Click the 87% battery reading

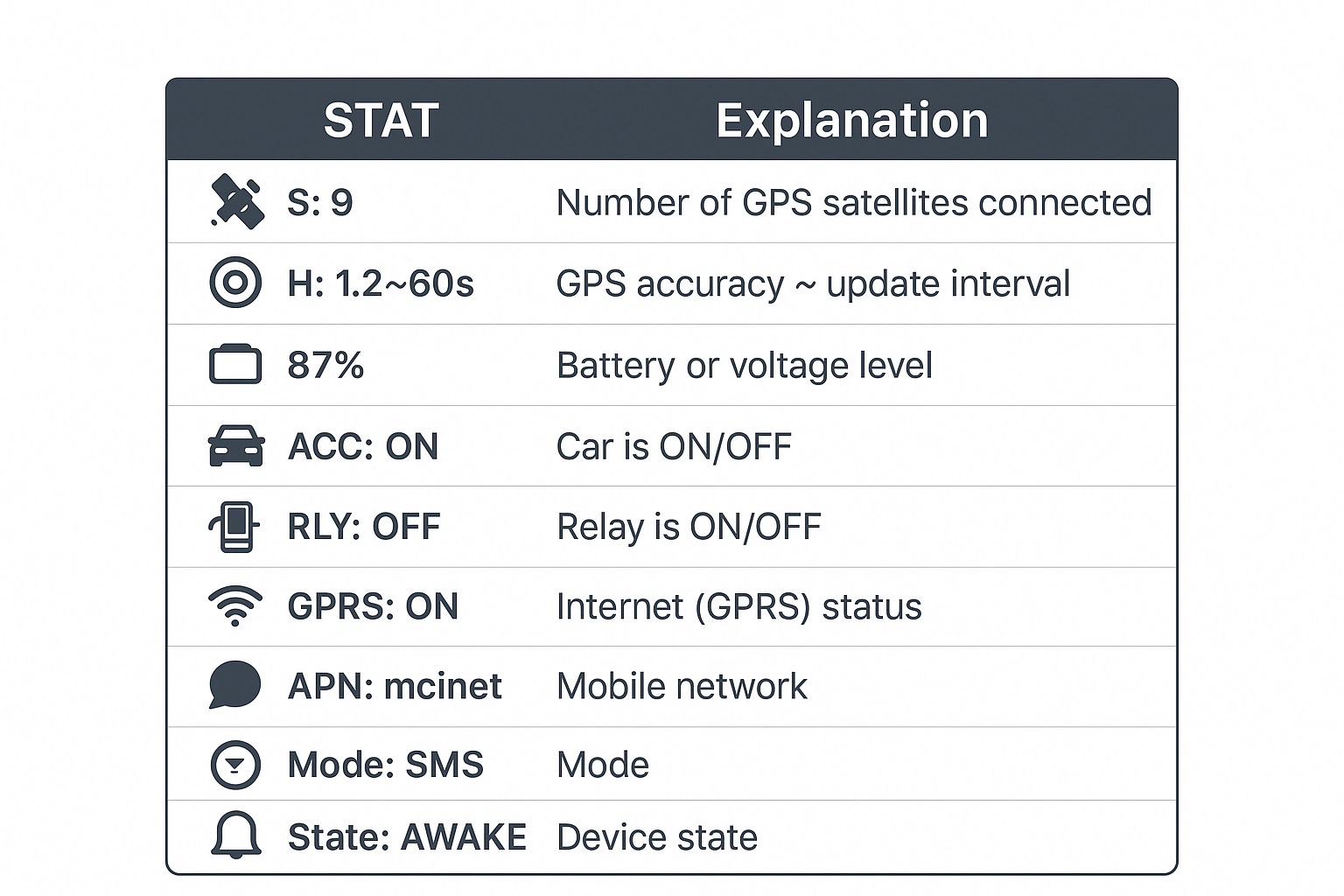tap(325, 366)
